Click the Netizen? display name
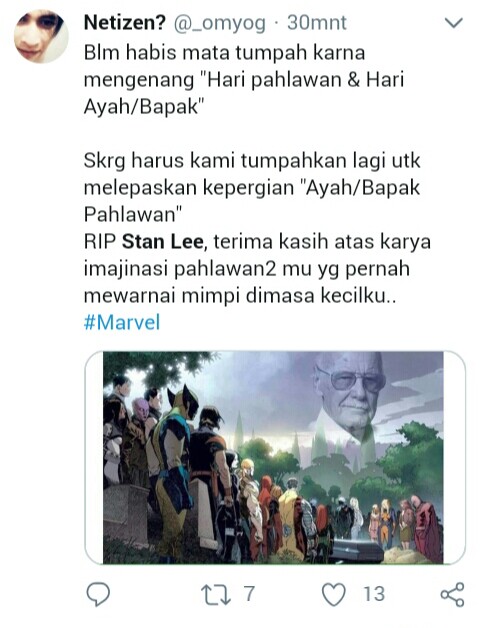Image resolution: width=480 pixels, height=628 pixels. (x=125, y=23)
